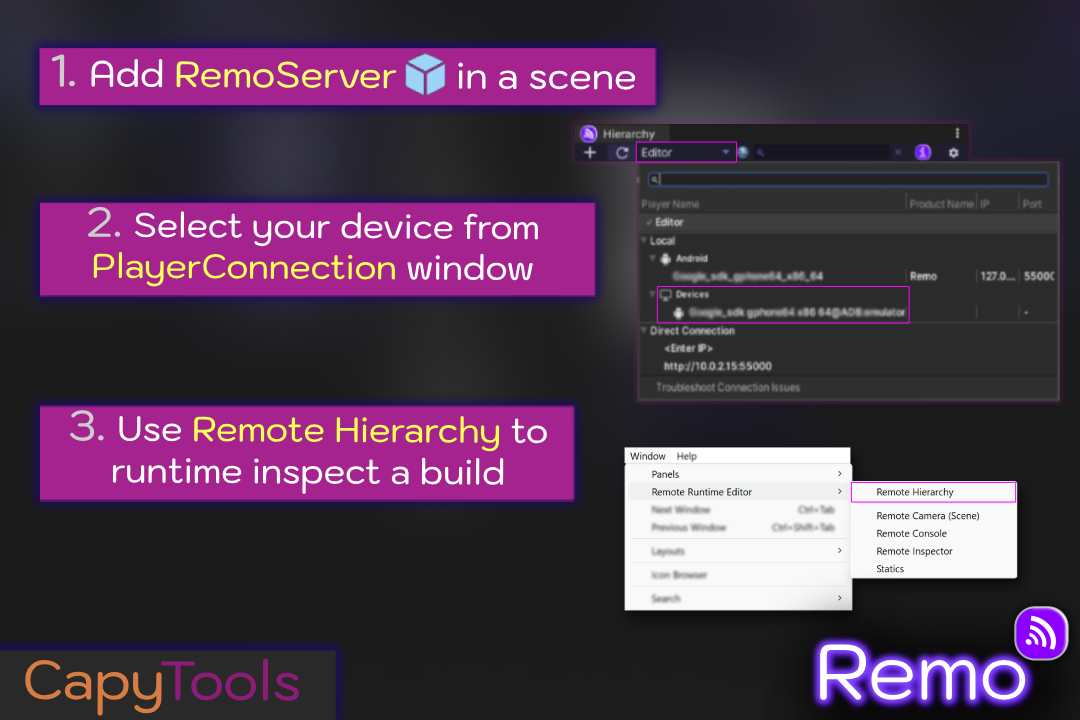Click the Remo app logo icon
1080x720 pixels.
coord(1041,632)
